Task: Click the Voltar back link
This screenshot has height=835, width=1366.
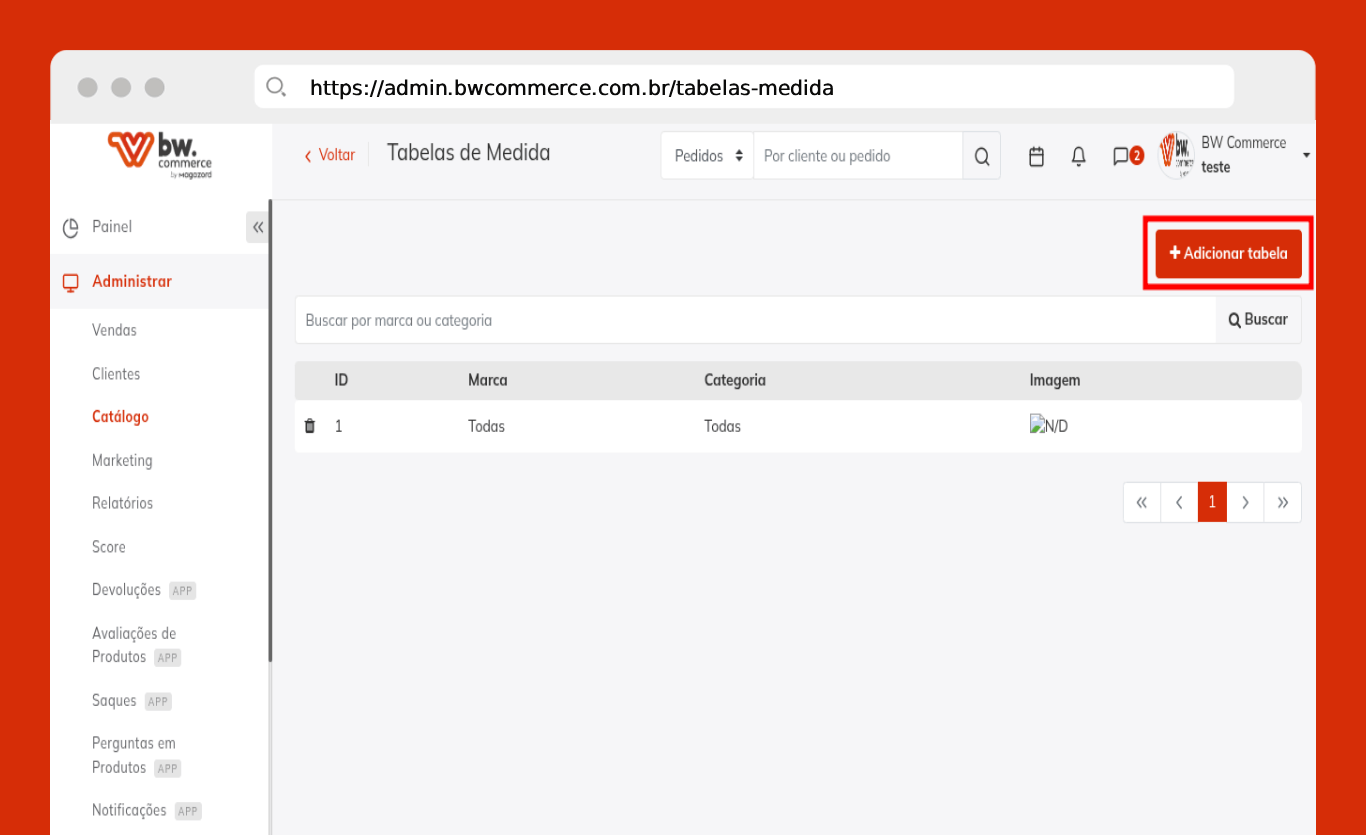Action: point(330,155)
